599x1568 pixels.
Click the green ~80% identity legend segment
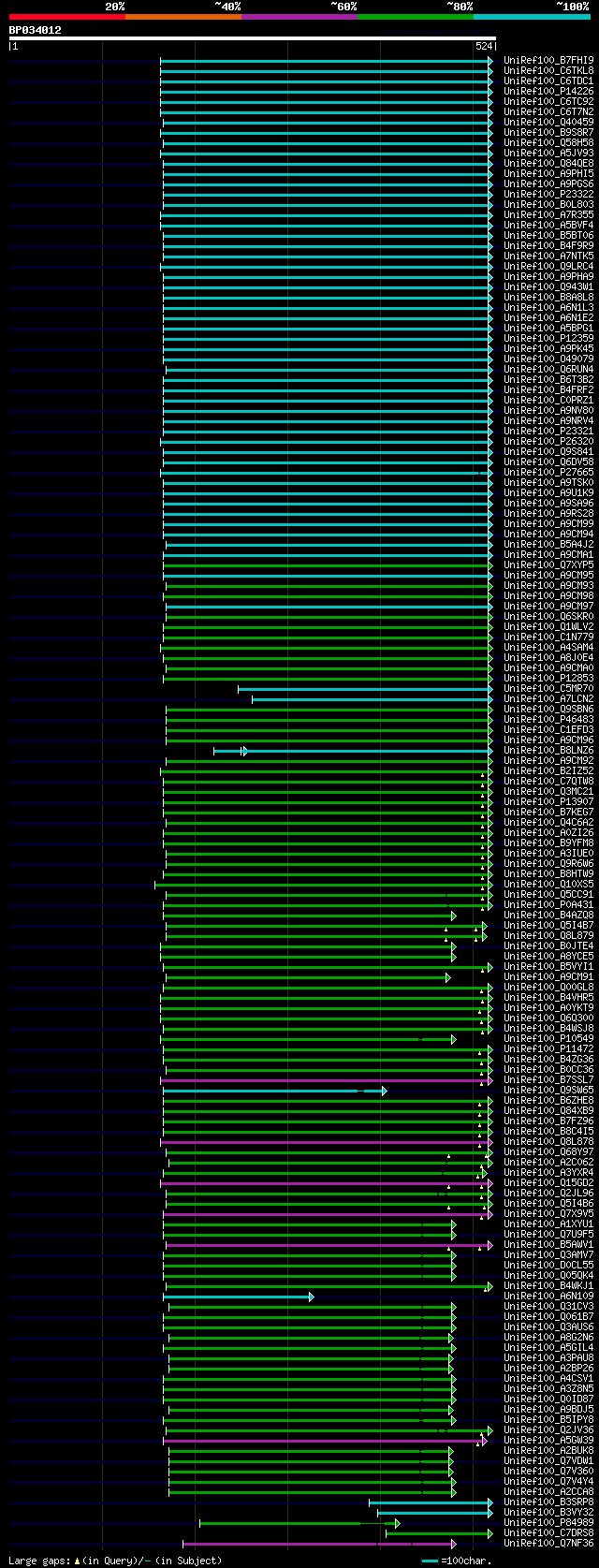415,17
